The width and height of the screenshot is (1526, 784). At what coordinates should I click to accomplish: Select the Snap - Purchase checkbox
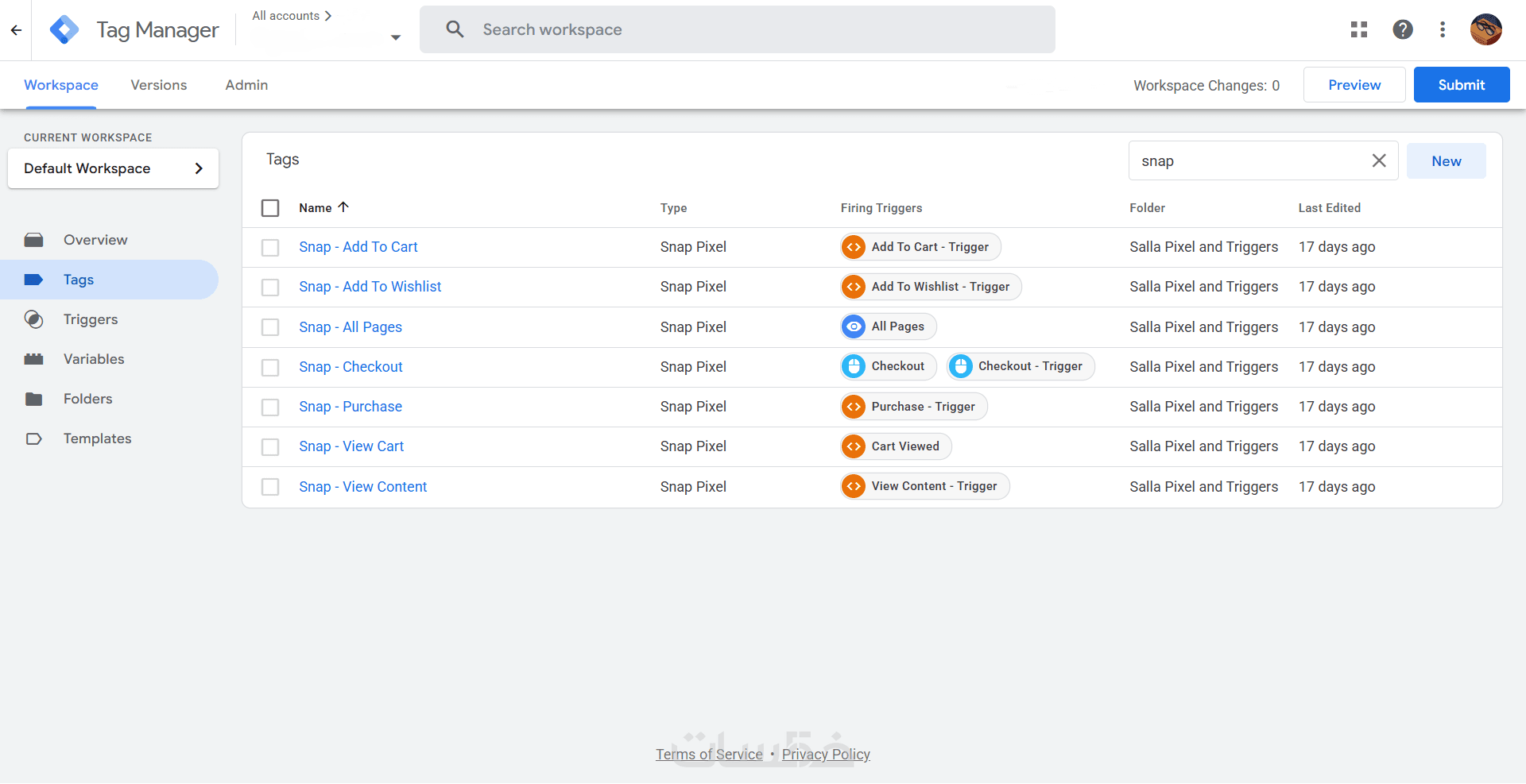(270, 407)
